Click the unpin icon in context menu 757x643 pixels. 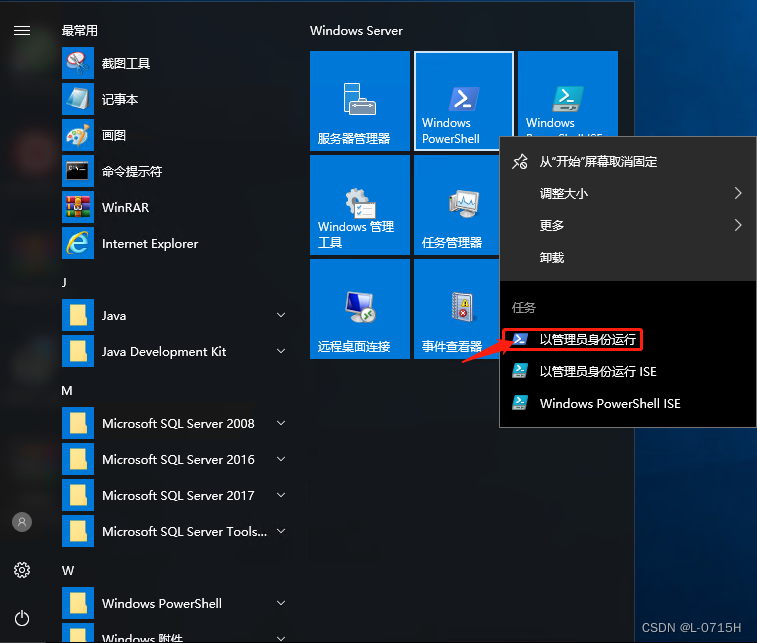(520, 161)
